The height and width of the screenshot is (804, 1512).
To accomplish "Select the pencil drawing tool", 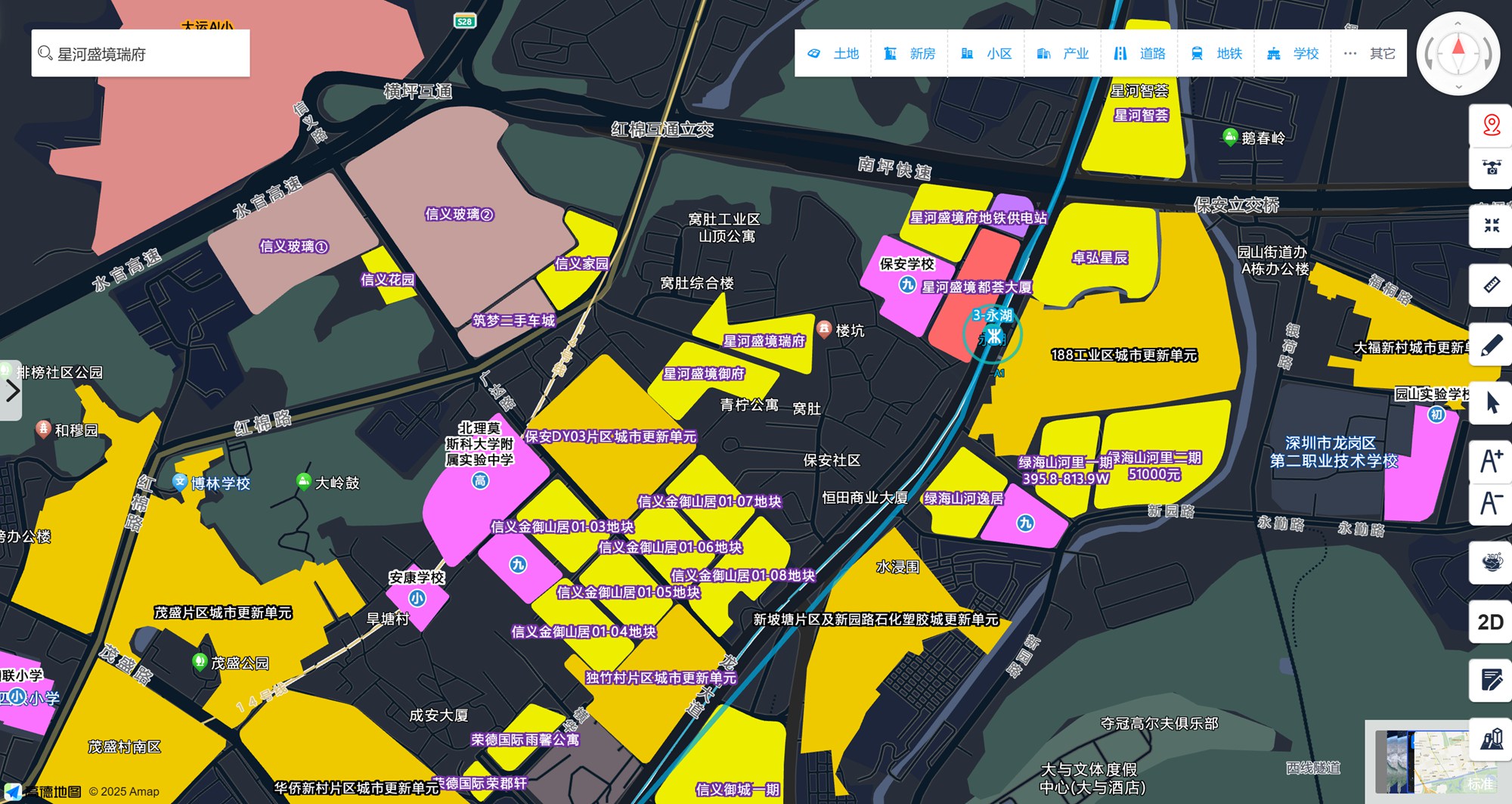I will (1491, 345).
